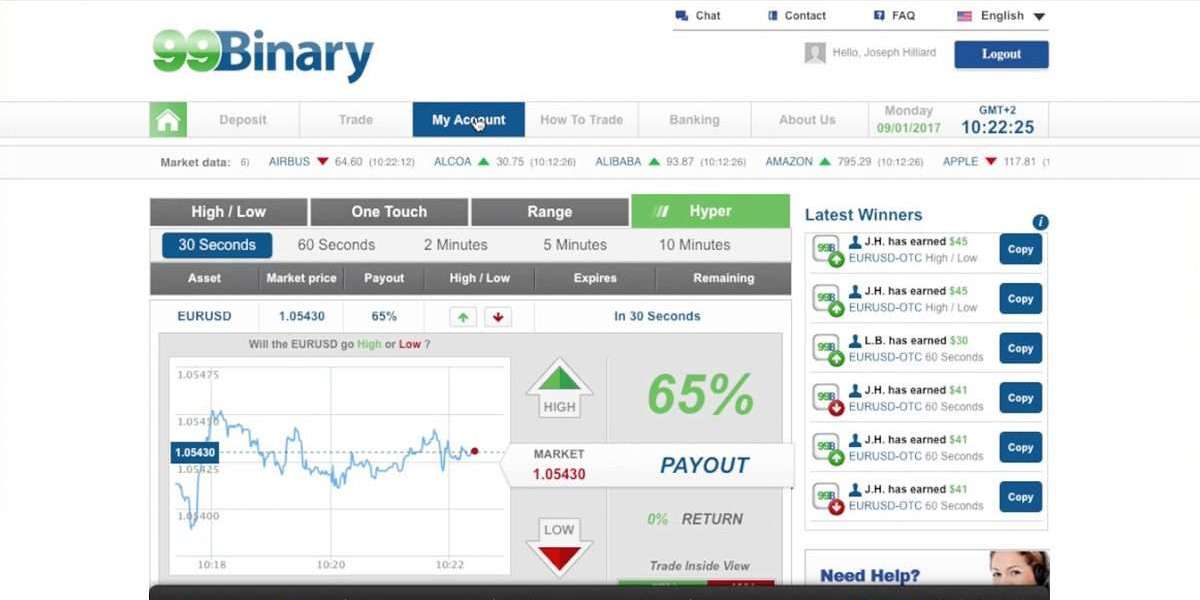Click the green Home icon
This screenshot has width=1200, height=600.
[168, 120]
